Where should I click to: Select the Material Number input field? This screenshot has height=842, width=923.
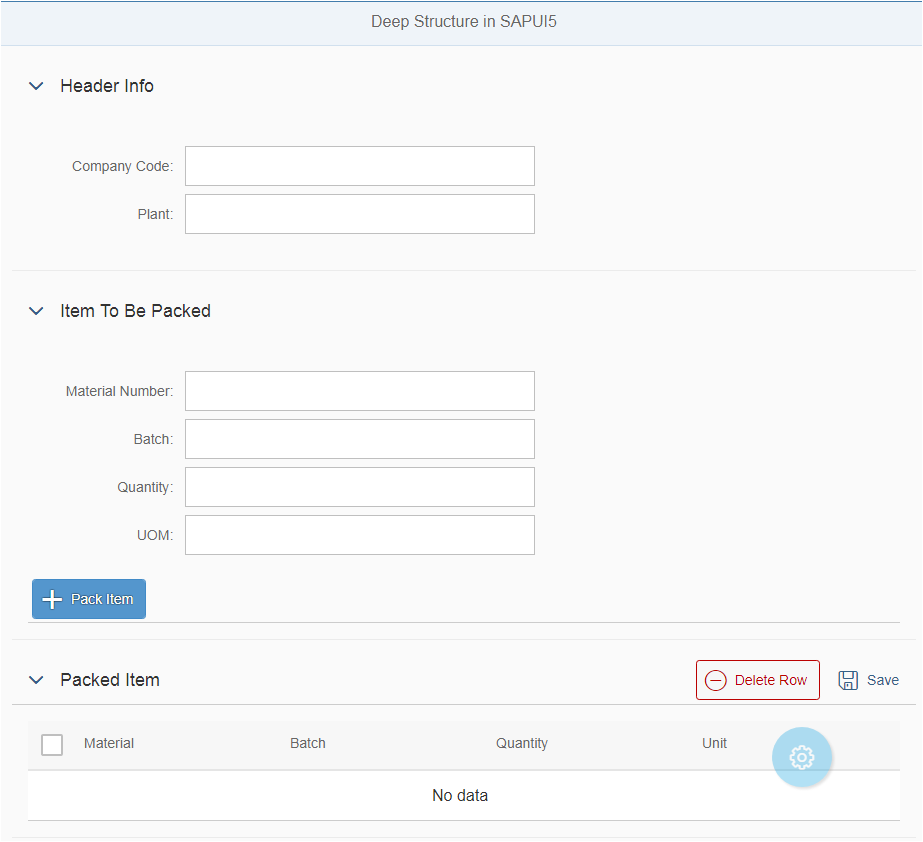(360, 391)
